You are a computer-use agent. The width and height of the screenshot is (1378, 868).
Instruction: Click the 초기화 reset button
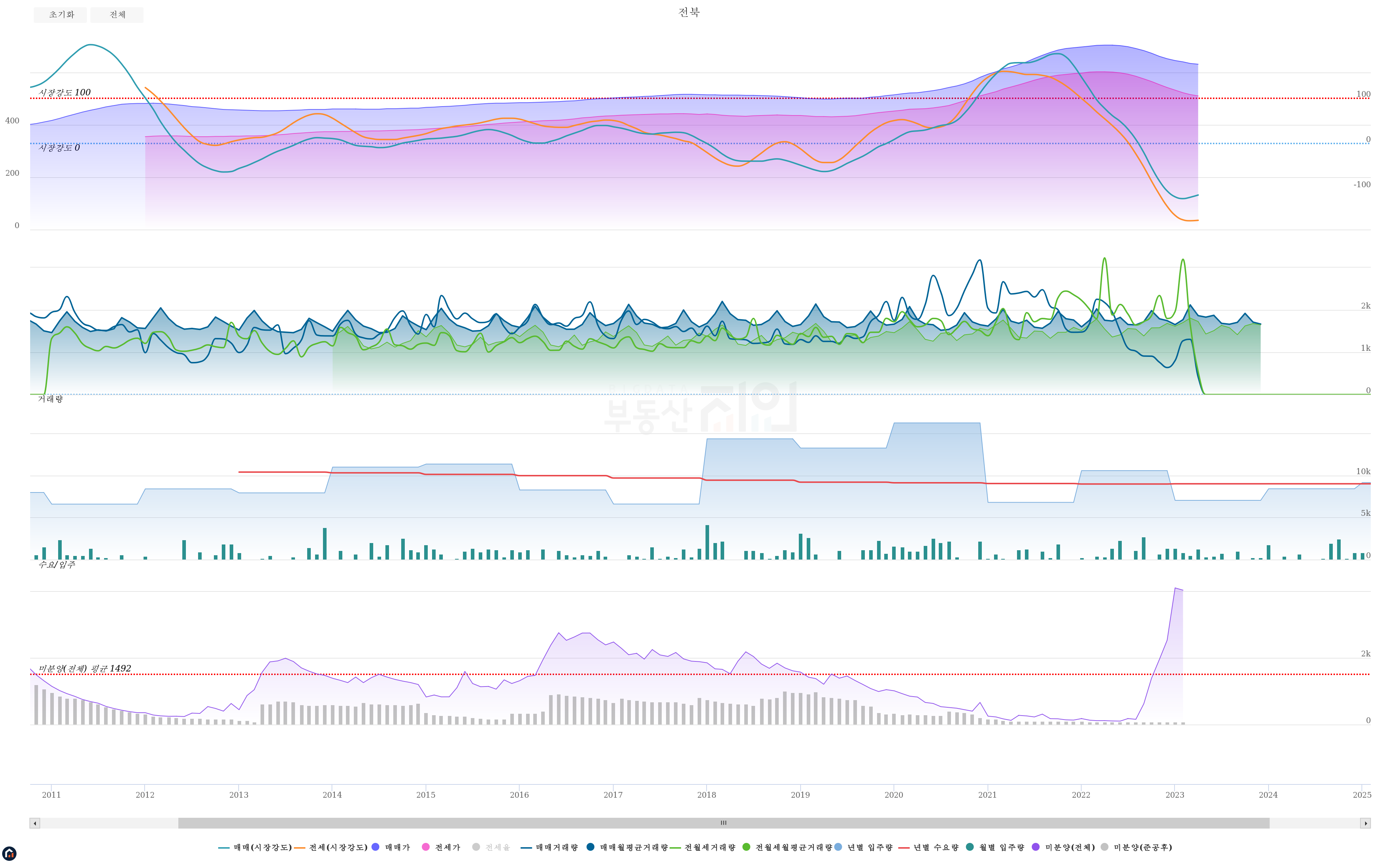pos(60,15)
